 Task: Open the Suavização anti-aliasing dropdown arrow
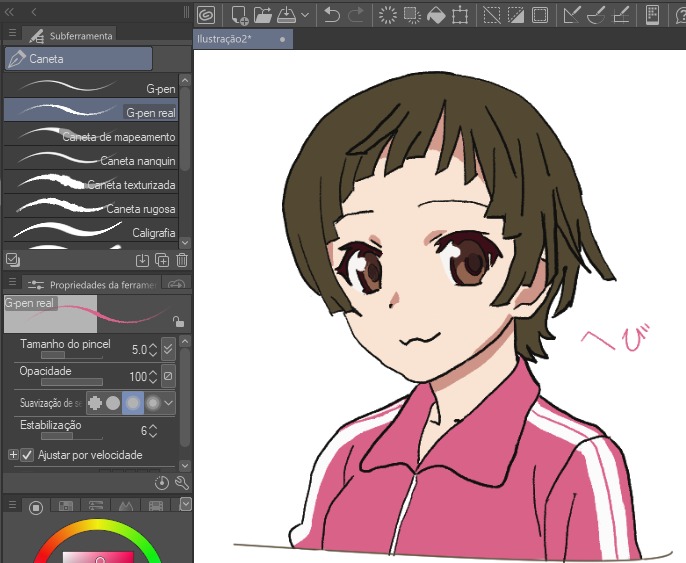tap(168, 403)
